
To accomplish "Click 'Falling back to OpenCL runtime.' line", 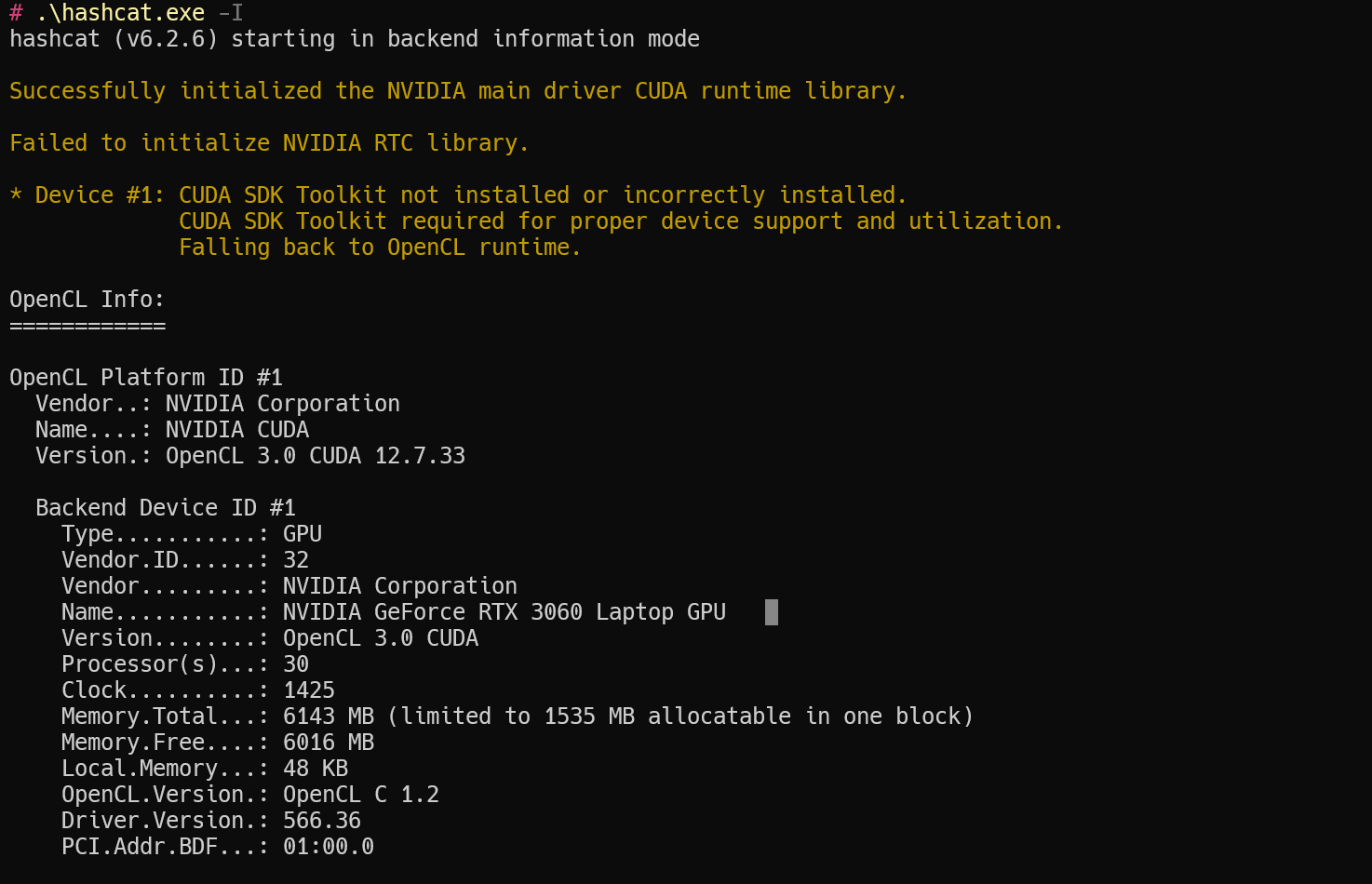I will (380, 248).
